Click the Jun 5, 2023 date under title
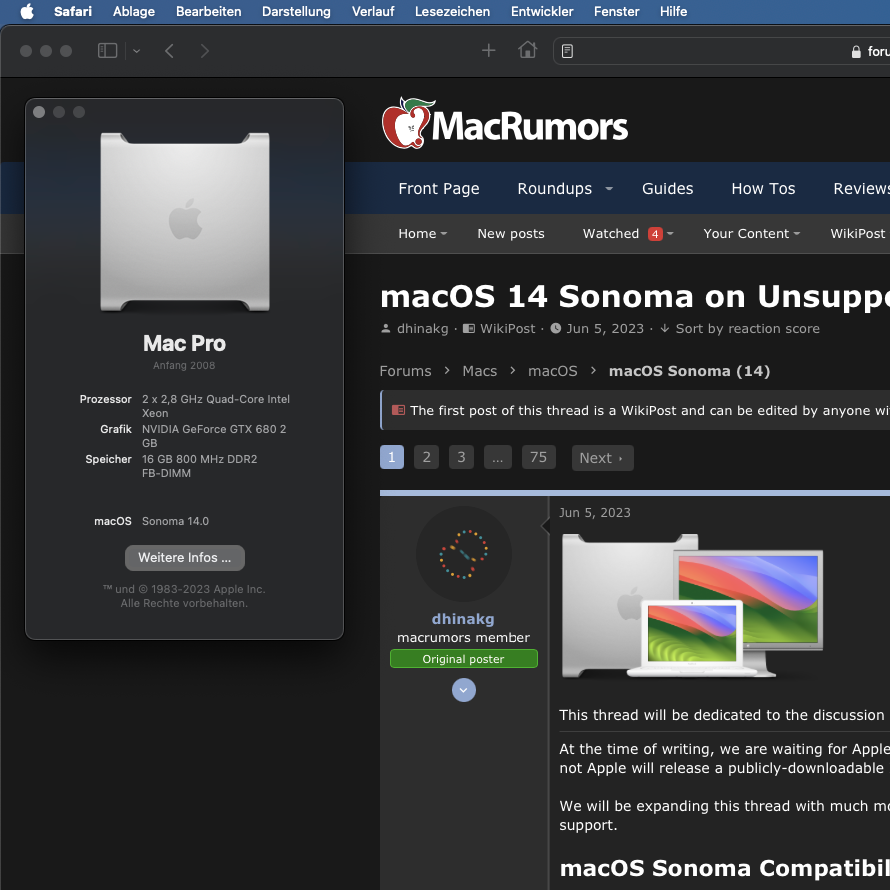This screenshot has height=890, width=890. 605,329
